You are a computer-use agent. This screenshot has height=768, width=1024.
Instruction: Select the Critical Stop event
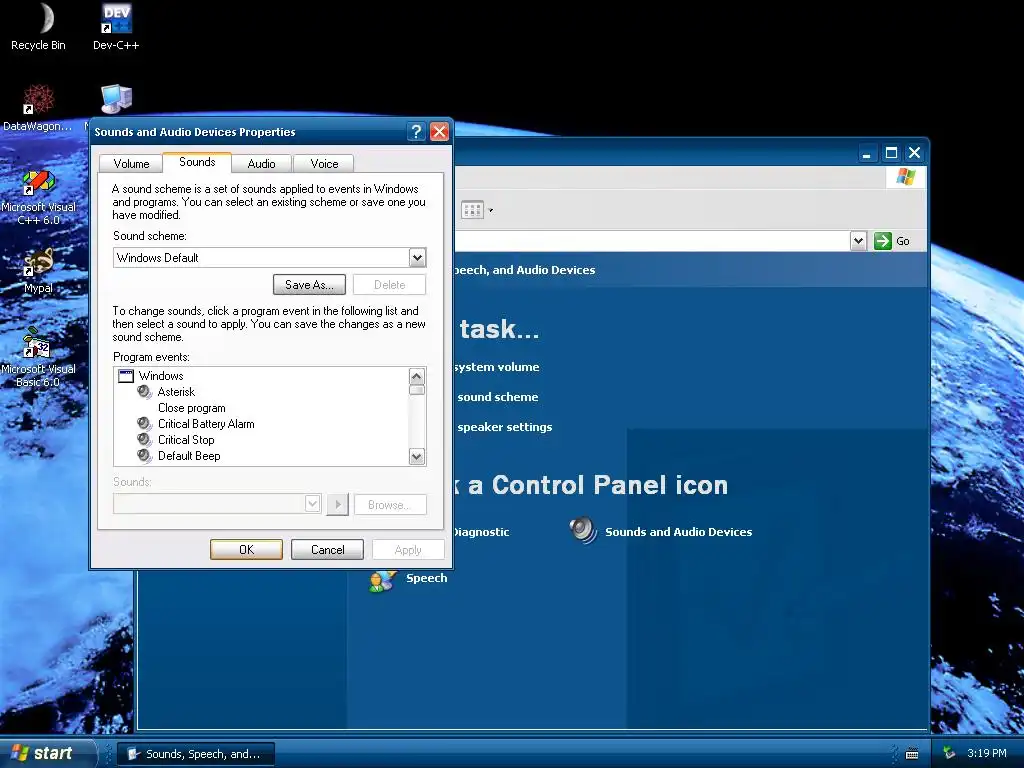[x=186, y=440]
